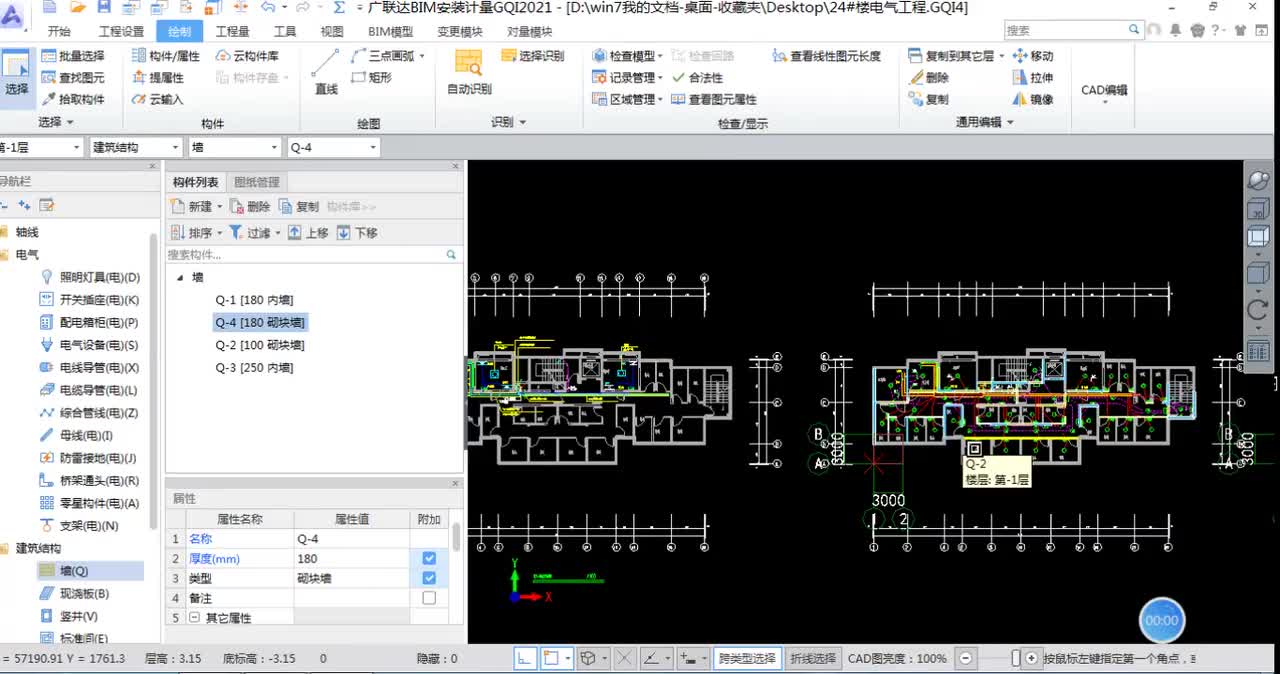Click the 删除 delete tool in ribbon

pos(929,78)
